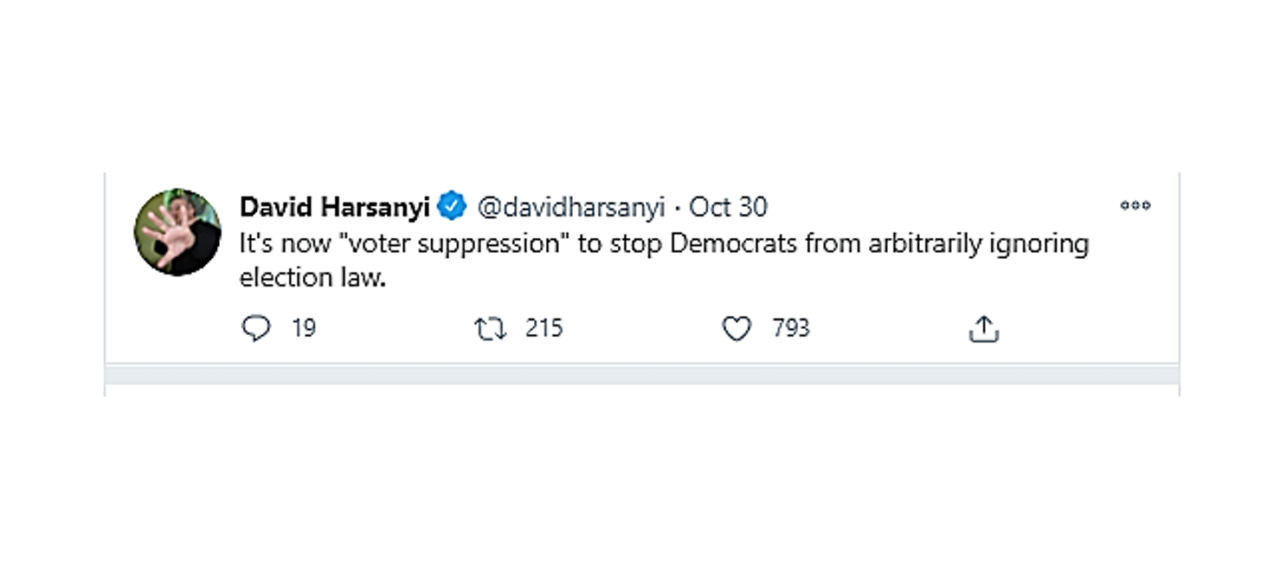Screen dimensions: 1280x587
Task: Click the Oct 30 timestamp
Action: (x=728, y=207)
